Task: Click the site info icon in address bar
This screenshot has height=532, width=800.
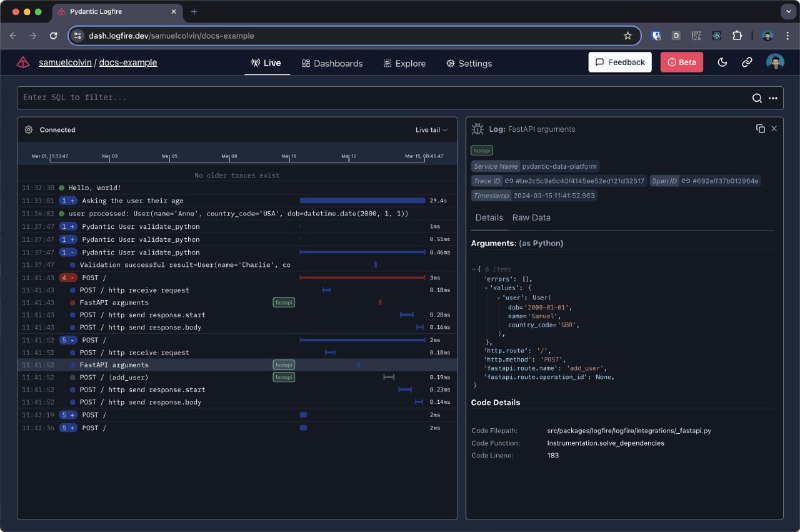Action: pos(78,36)
